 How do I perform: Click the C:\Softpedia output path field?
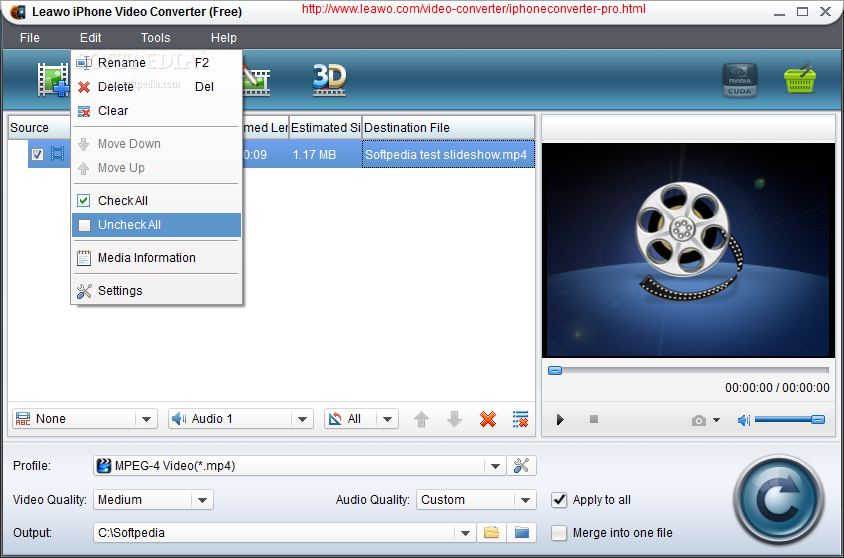coord(274,533)
